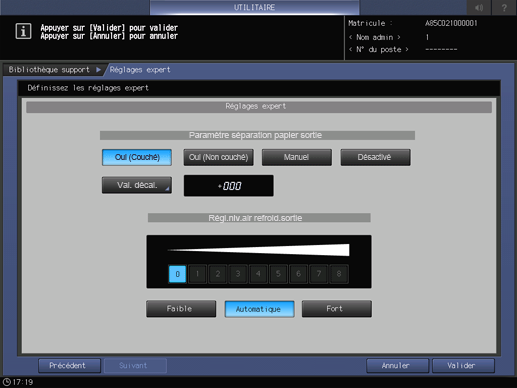Choose Manuel separation mode
This screenshot has width=517, height=388.
tap(297, 157)
